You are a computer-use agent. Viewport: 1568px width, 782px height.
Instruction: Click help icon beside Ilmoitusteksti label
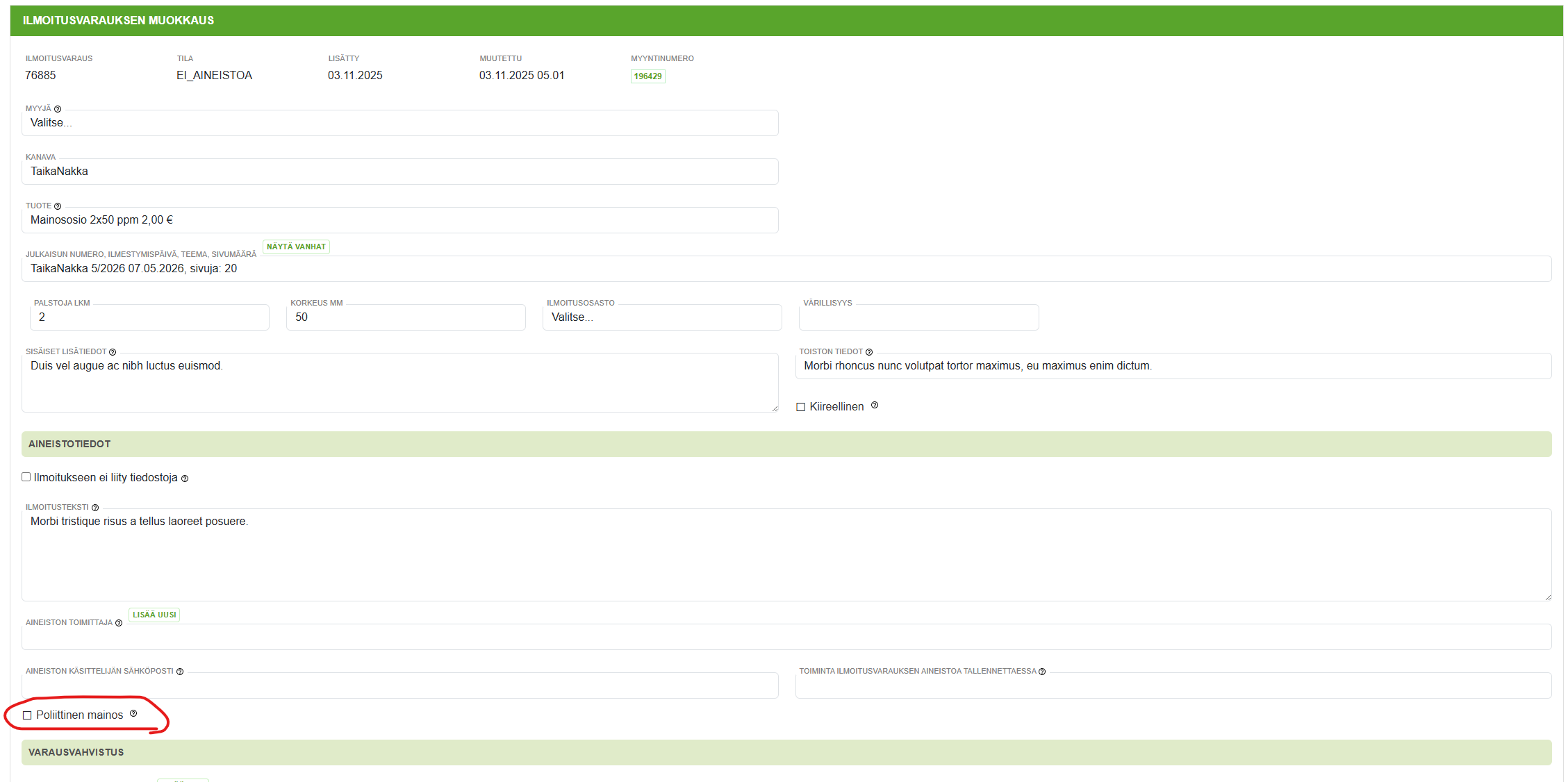95,508
